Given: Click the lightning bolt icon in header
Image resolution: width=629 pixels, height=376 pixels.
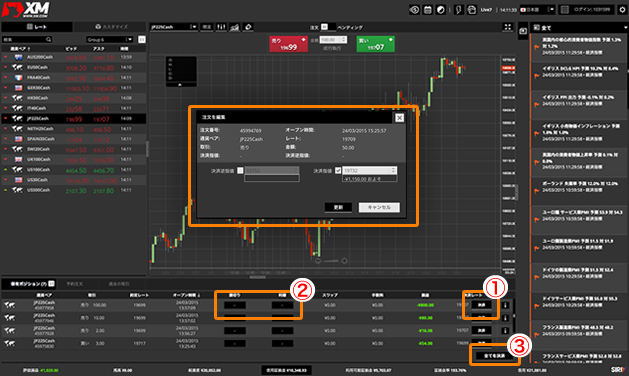Looking at the screenshot, I should (x=459, y=10).
